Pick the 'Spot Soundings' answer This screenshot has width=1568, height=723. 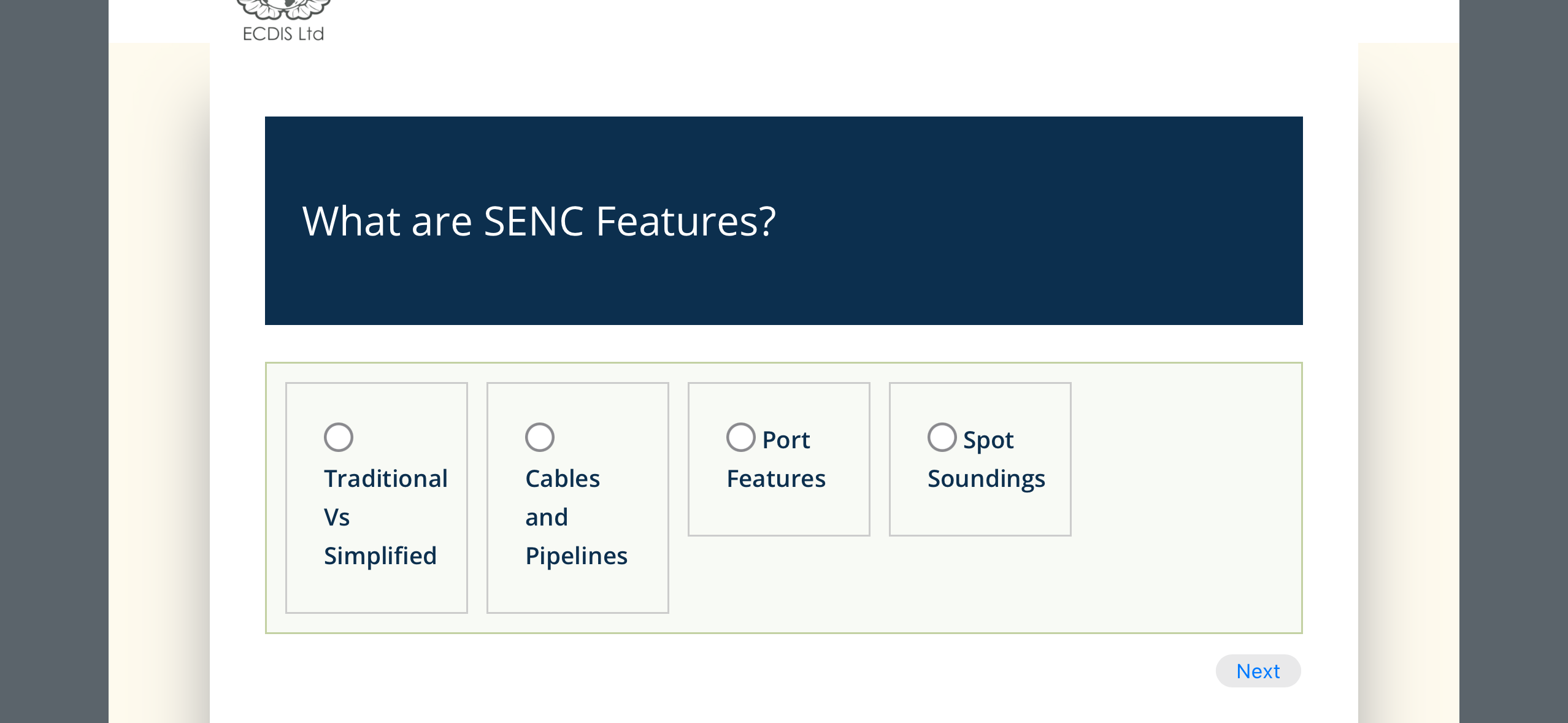941,437
